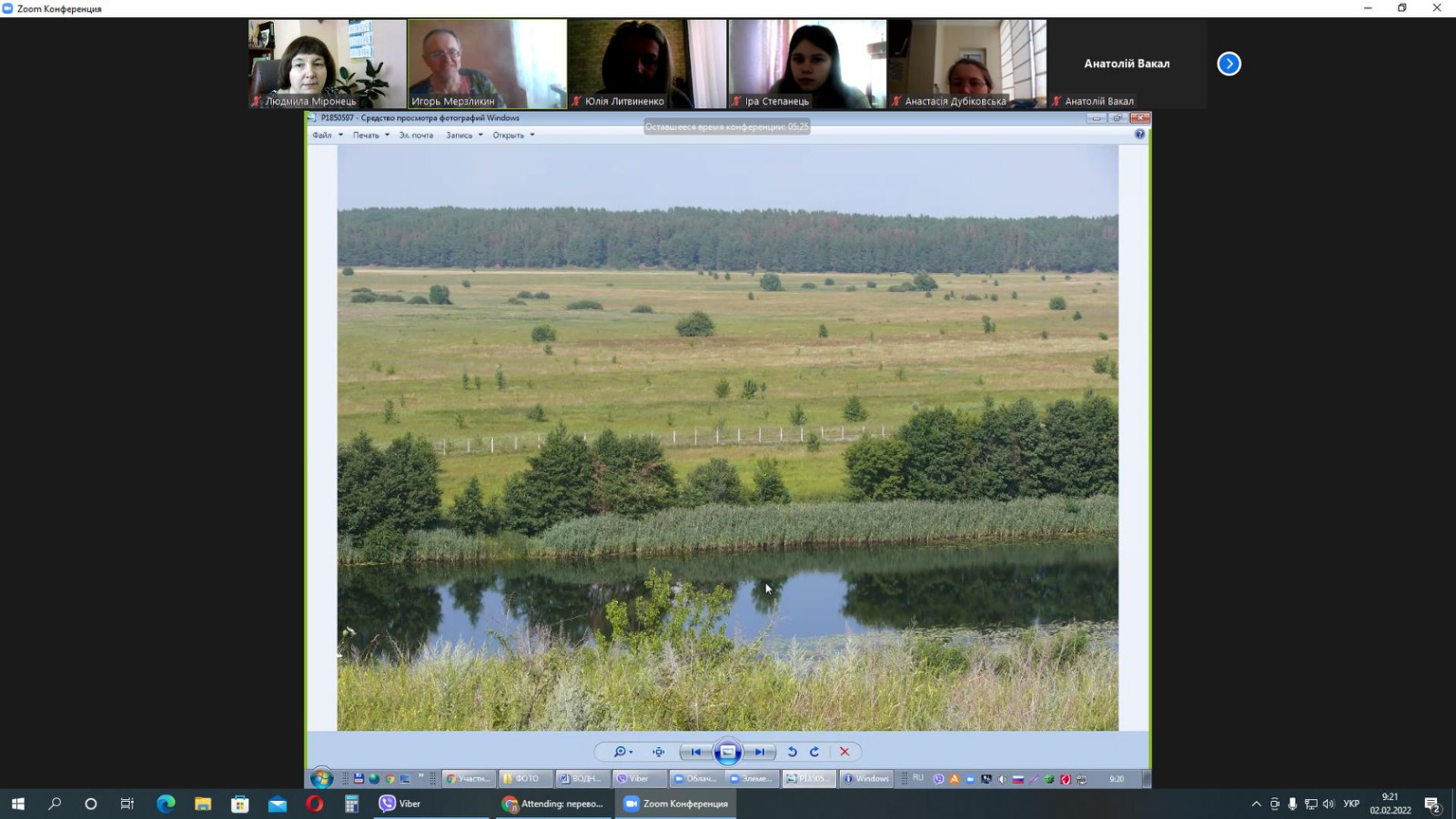The height and width of the screenshot is (819, 1456).
Task: Click the fit-to-window actual size icon
Action: click(658, 752)
